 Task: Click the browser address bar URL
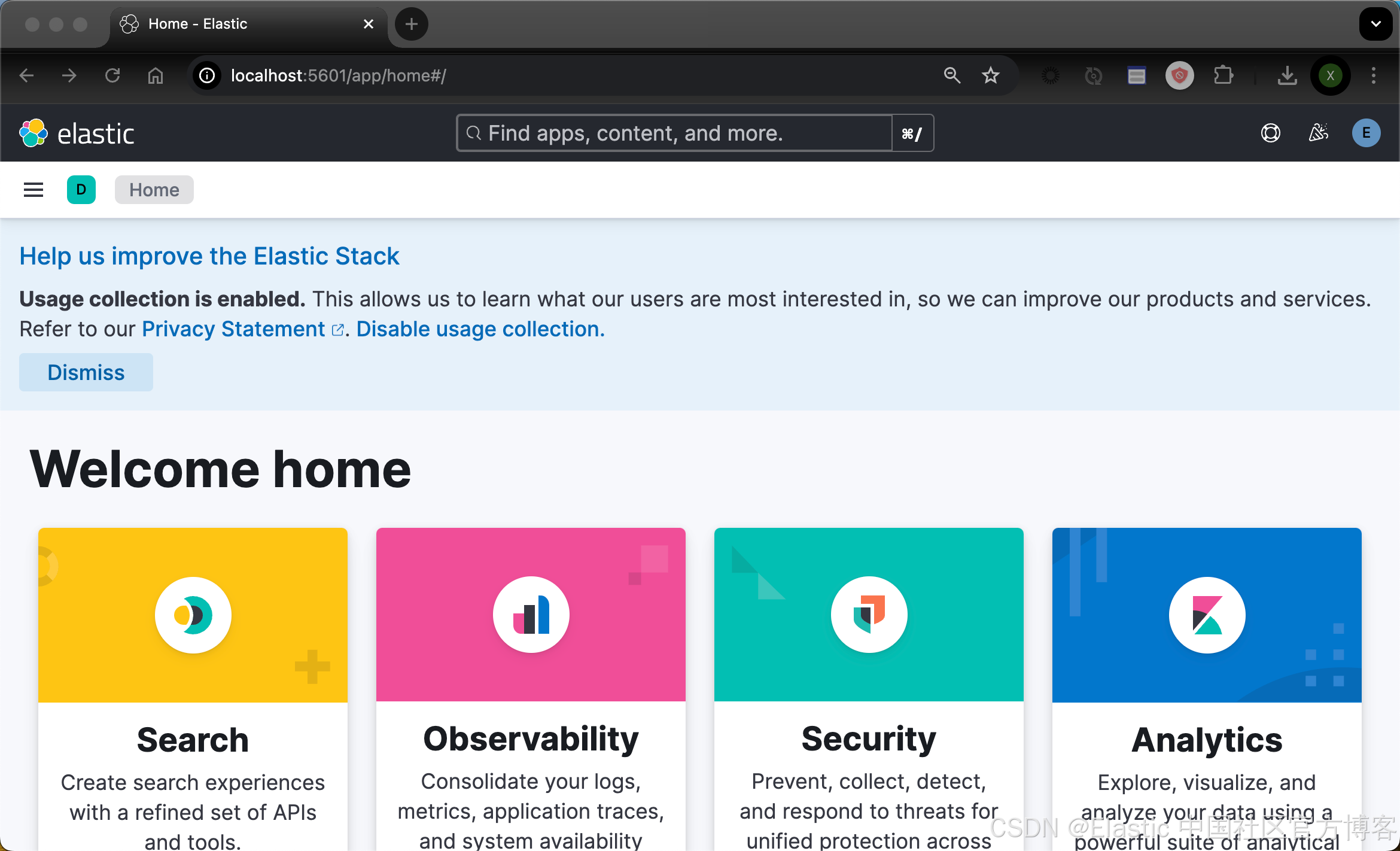[339, 75]
